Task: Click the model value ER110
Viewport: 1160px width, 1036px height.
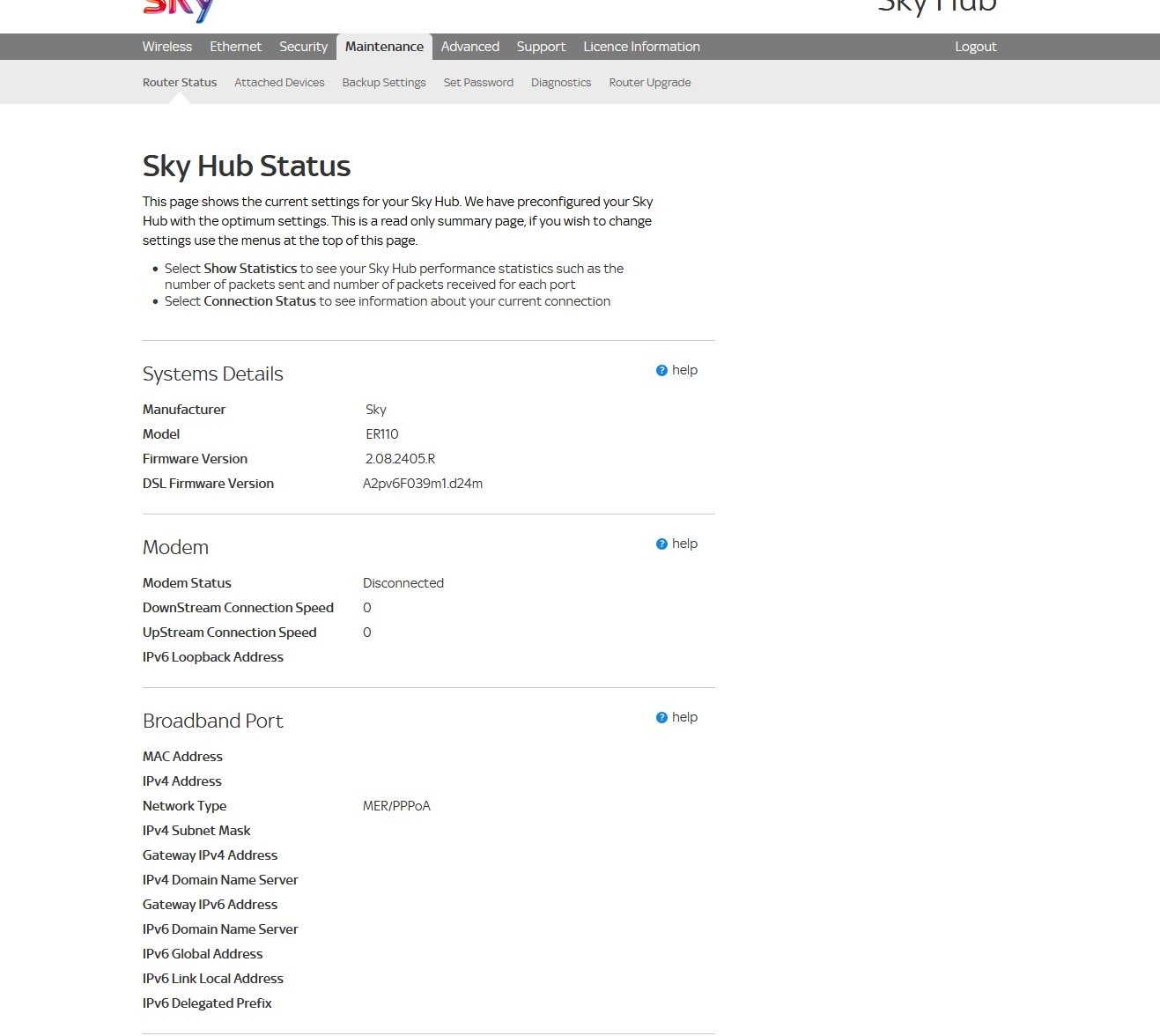Action: coord(382,434)
